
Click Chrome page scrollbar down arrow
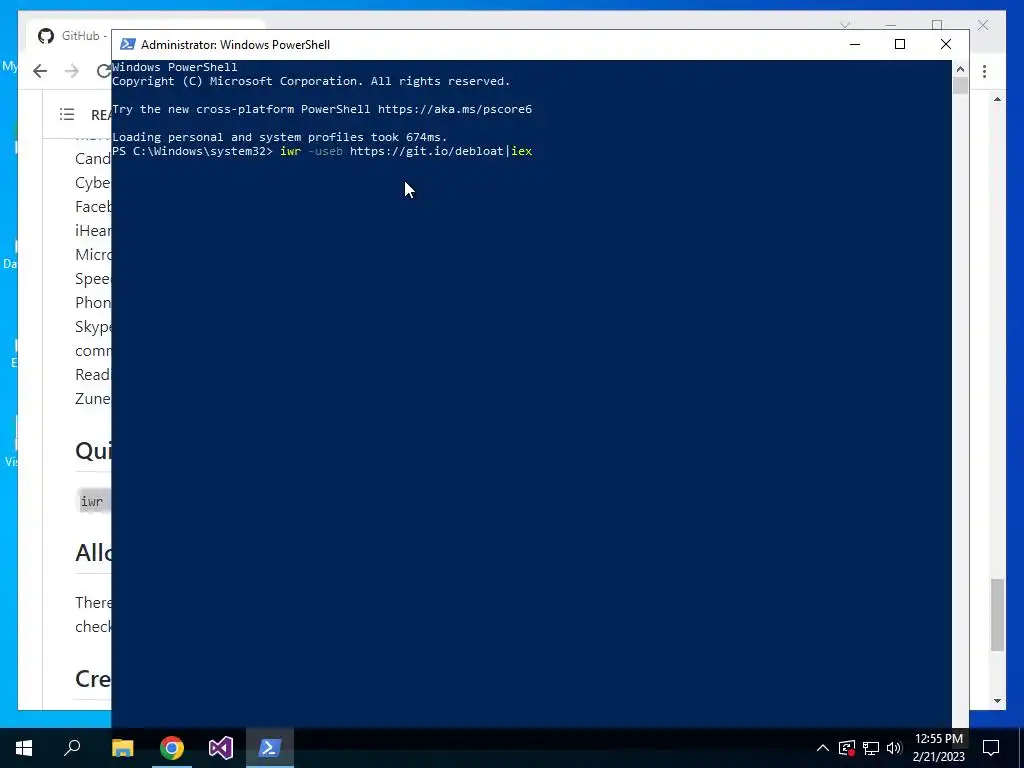click(997, 701)
